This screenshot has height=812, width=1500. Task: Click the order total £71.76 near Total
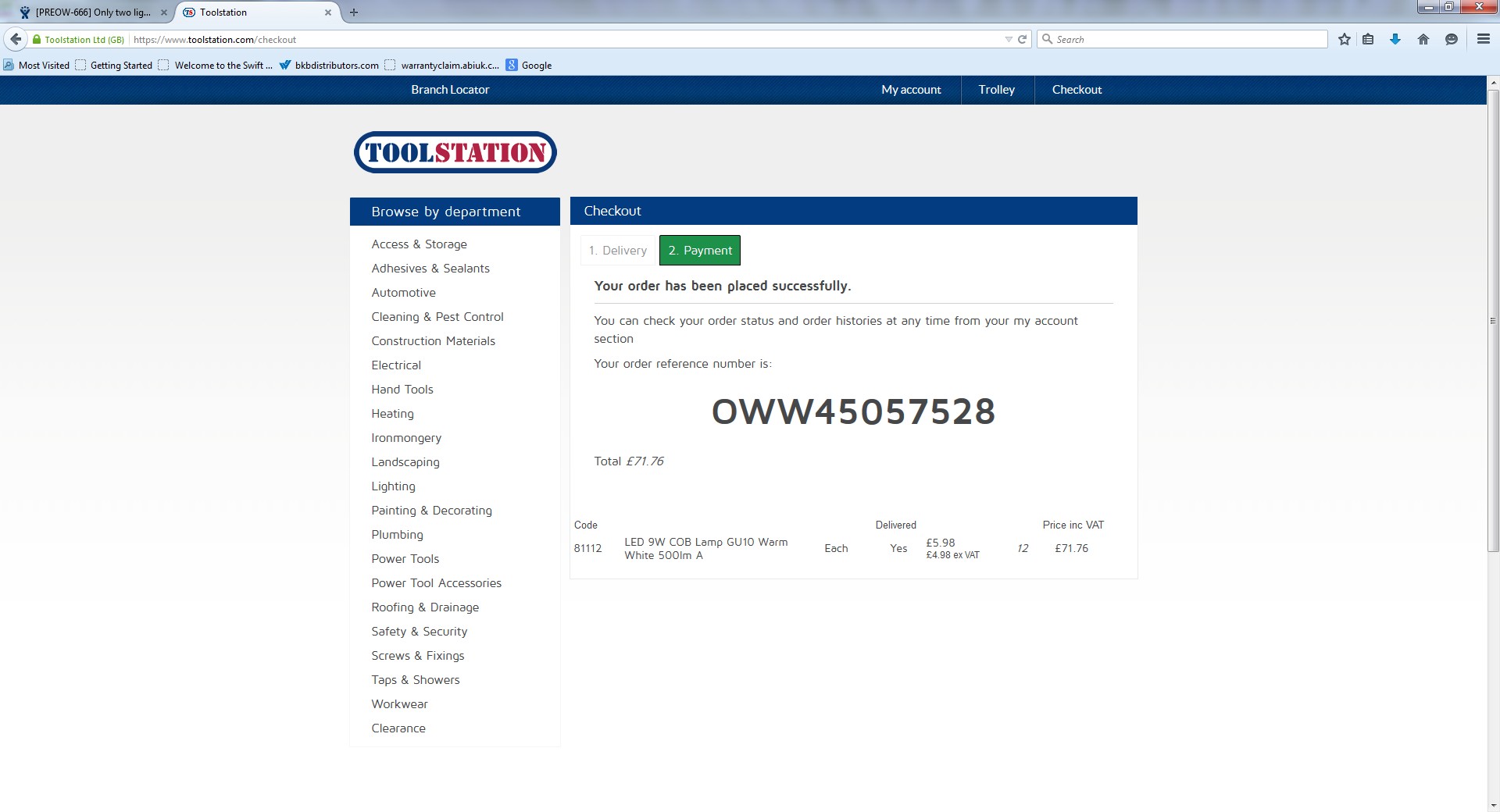point(645,461)
